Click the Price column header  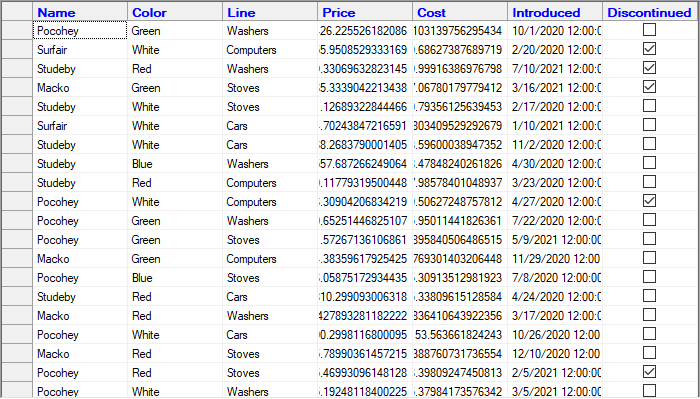click(x=365, y=12)
